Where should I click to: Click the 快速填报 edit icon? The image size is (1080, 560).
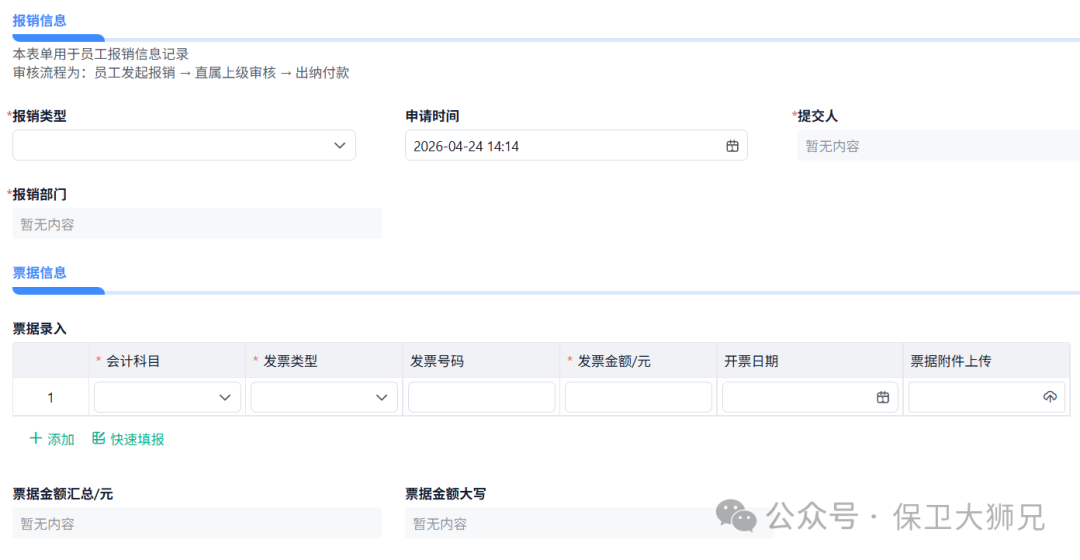(98, 439)
